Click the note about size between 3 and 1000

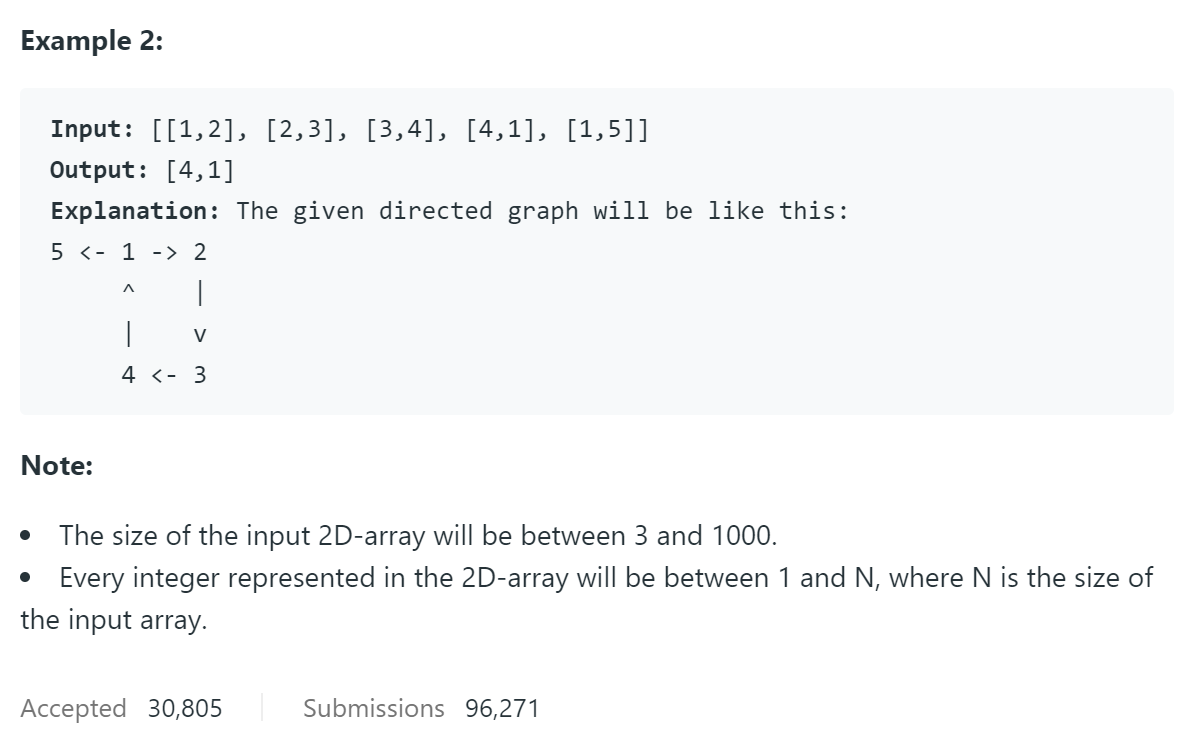coord(417,535)
